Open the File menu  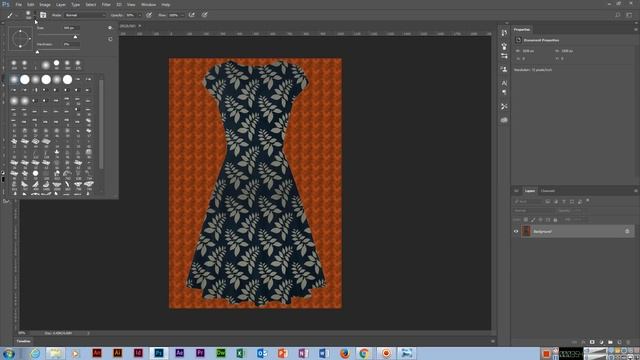point(18,4)
